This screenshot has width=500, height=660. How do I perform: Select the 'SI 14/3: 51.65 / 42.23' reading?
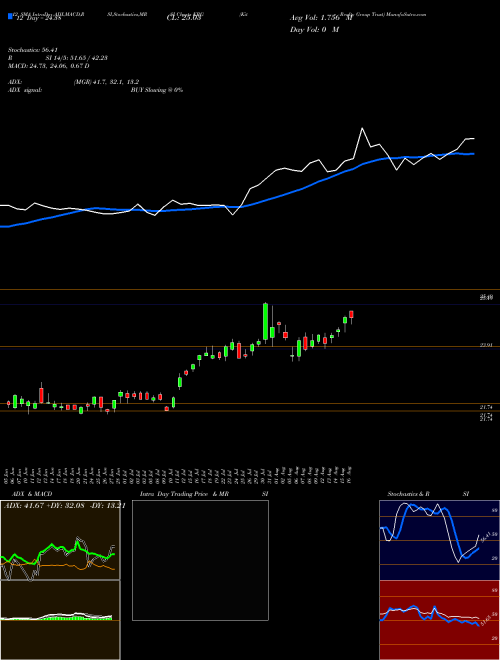[x=77, y=58]
